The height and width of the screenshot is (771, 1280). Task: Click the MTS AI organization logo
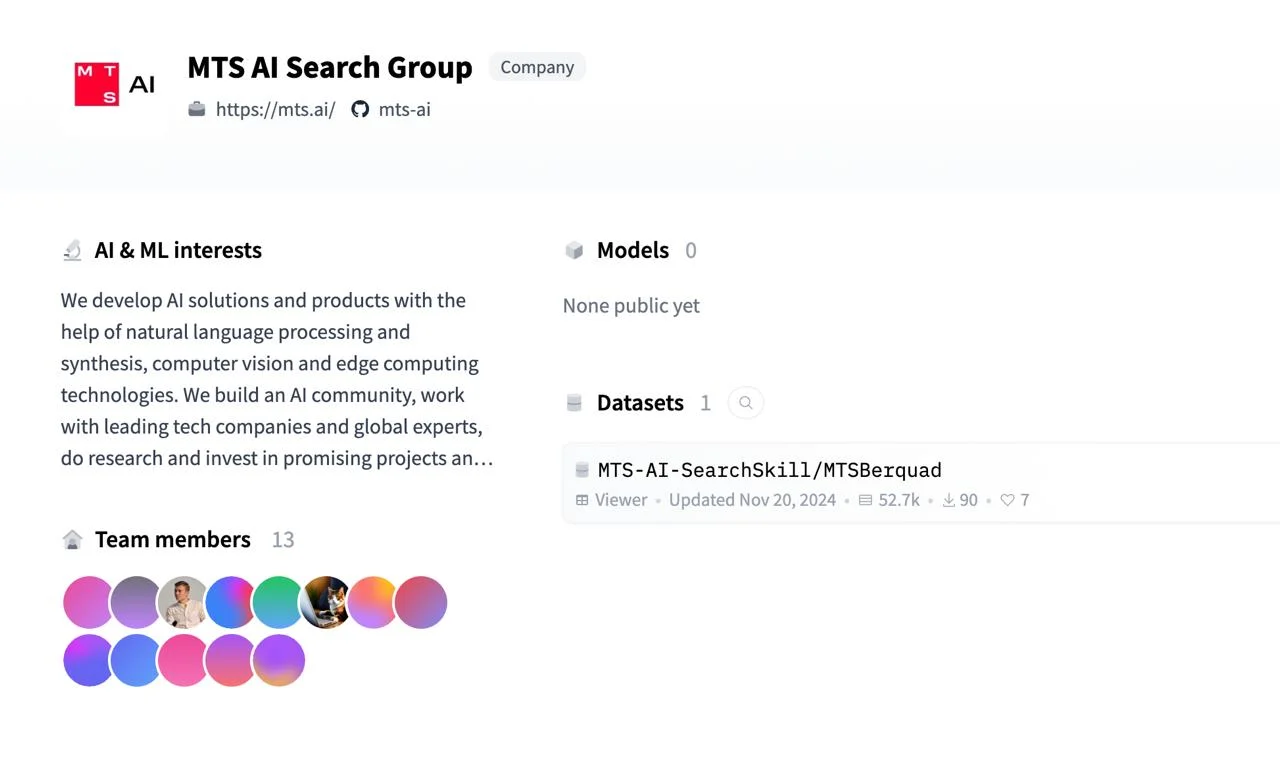(x=114, y=84)
